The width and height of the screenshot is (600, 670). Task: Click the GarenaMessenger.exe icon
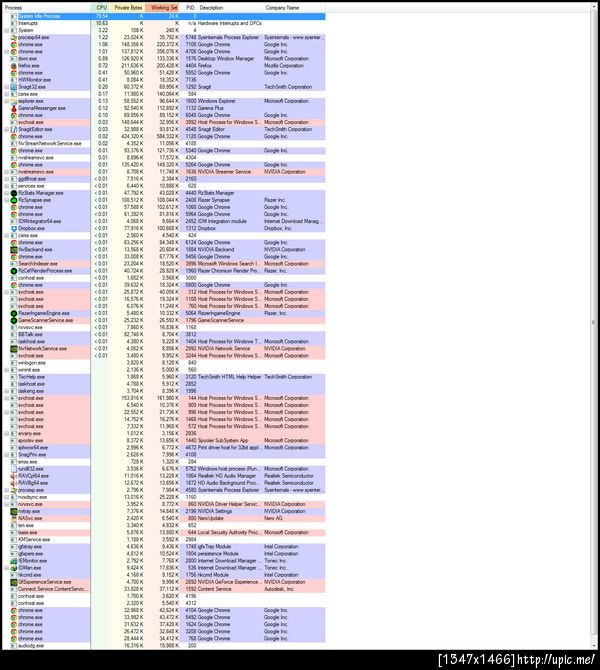tap(14, 108)
